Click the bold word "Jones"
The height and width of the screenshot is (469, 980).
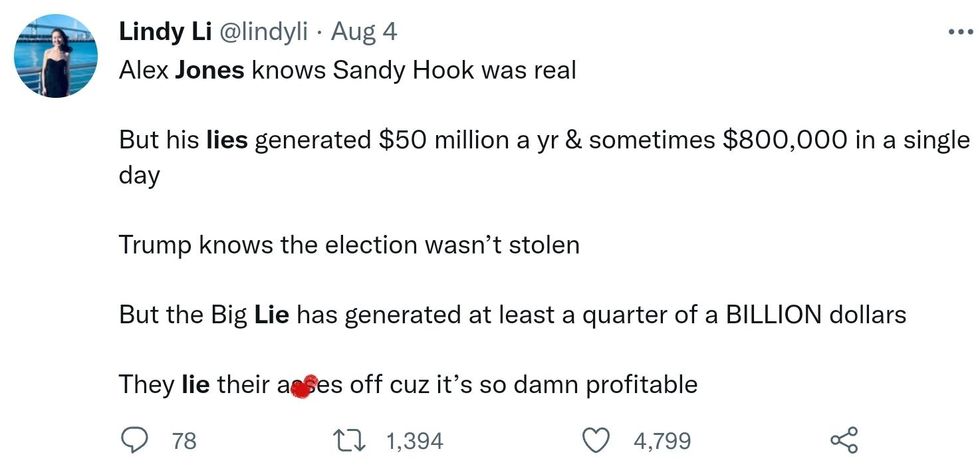(208, 72)
